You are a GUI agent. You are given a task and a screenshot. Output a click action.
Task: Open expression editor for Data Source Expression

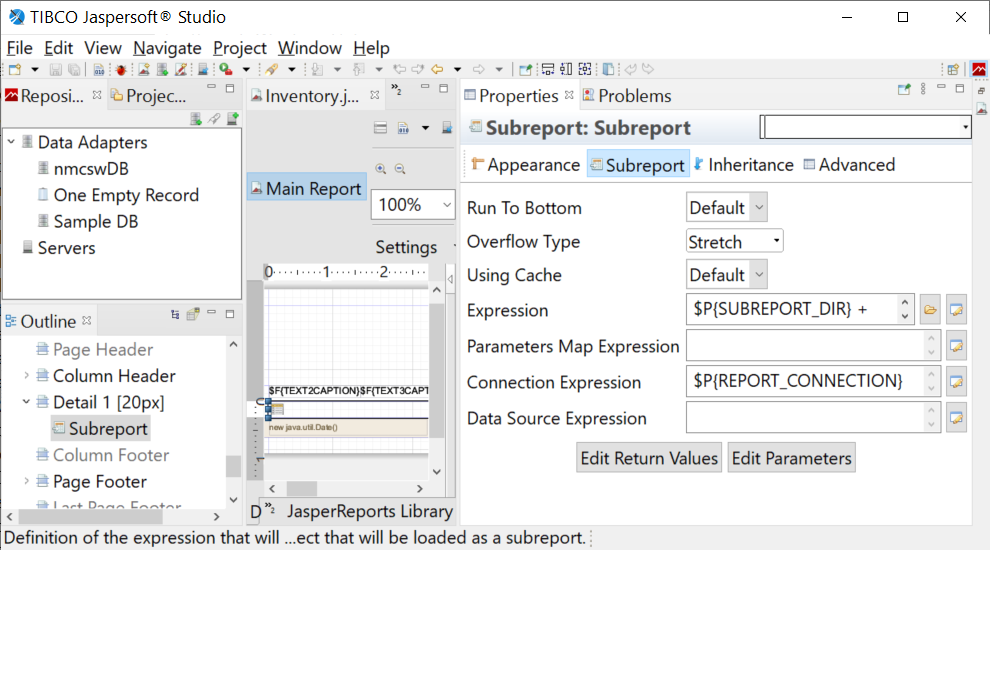tap(957, 418)
